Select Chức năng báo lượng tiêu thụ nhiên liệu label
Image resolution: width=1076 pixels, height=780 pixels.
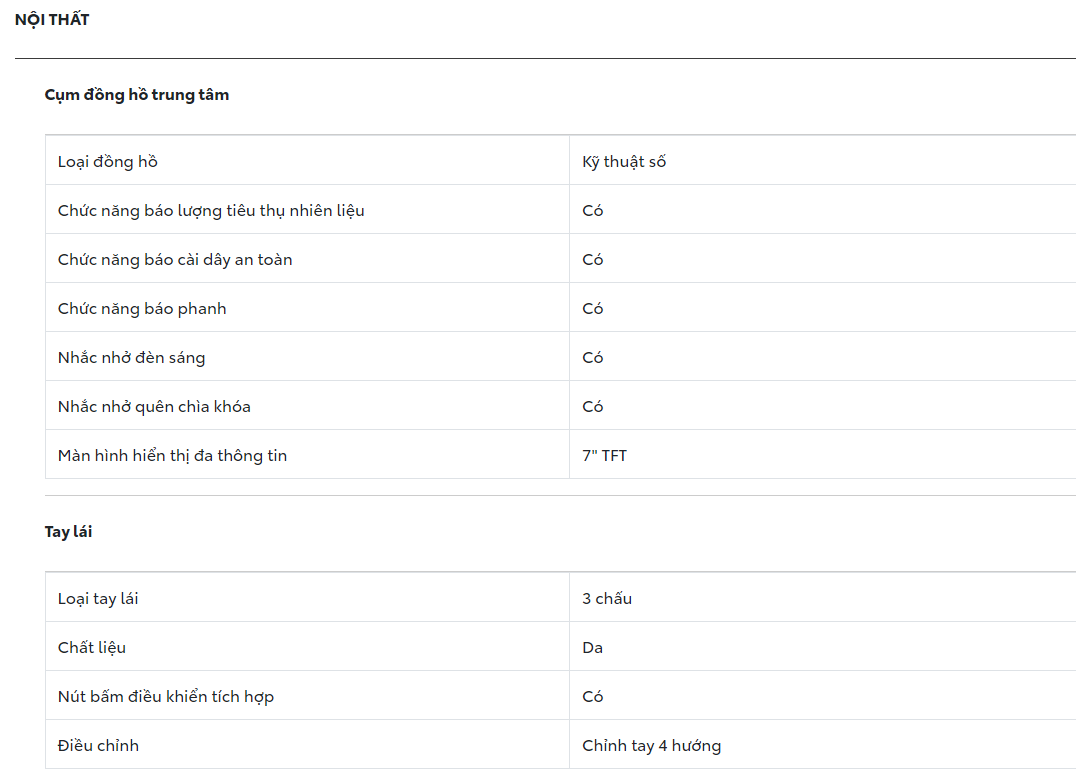coord(211,211)
